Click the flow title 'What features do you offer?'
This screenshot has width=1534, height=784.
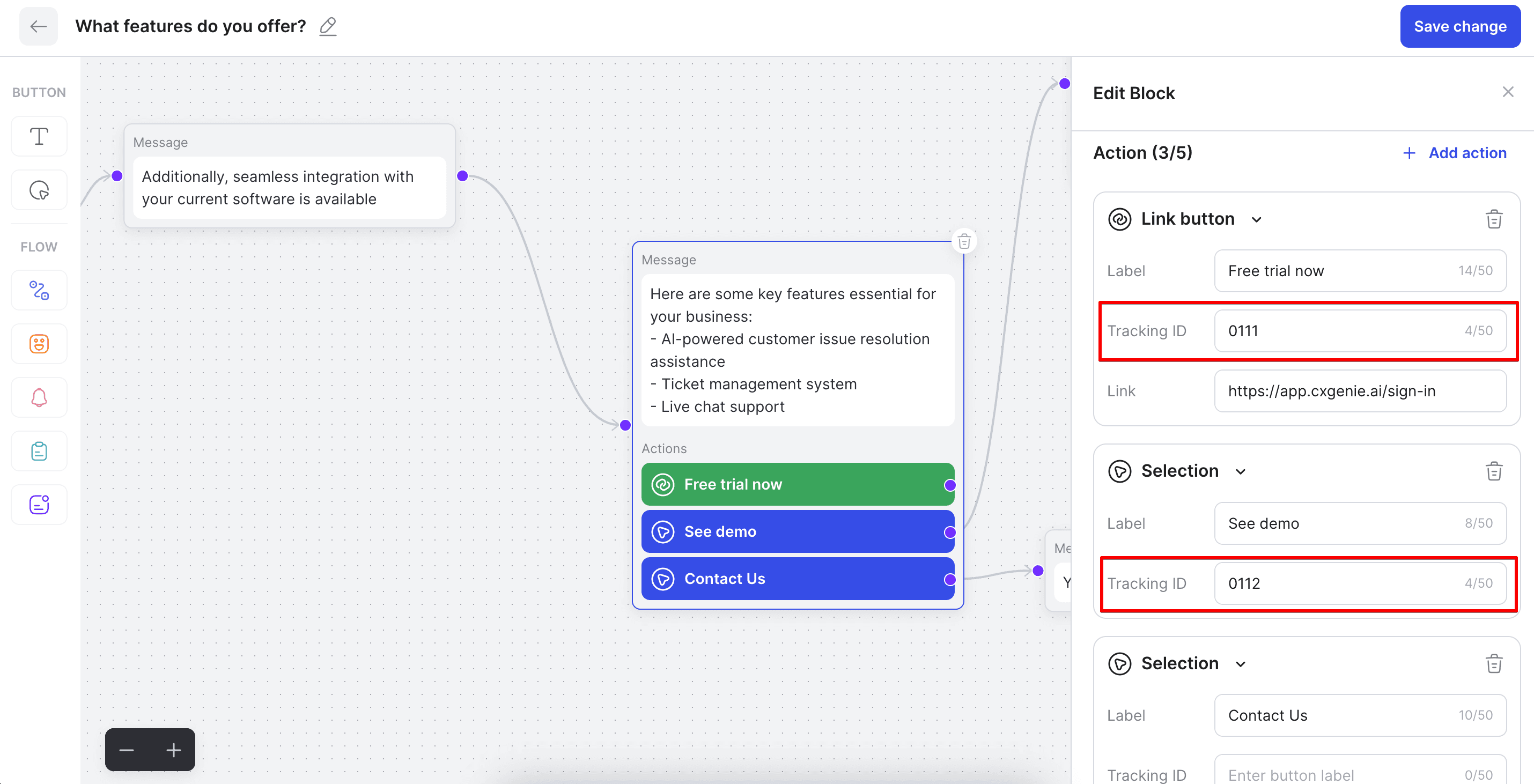[x=190, y=26]
